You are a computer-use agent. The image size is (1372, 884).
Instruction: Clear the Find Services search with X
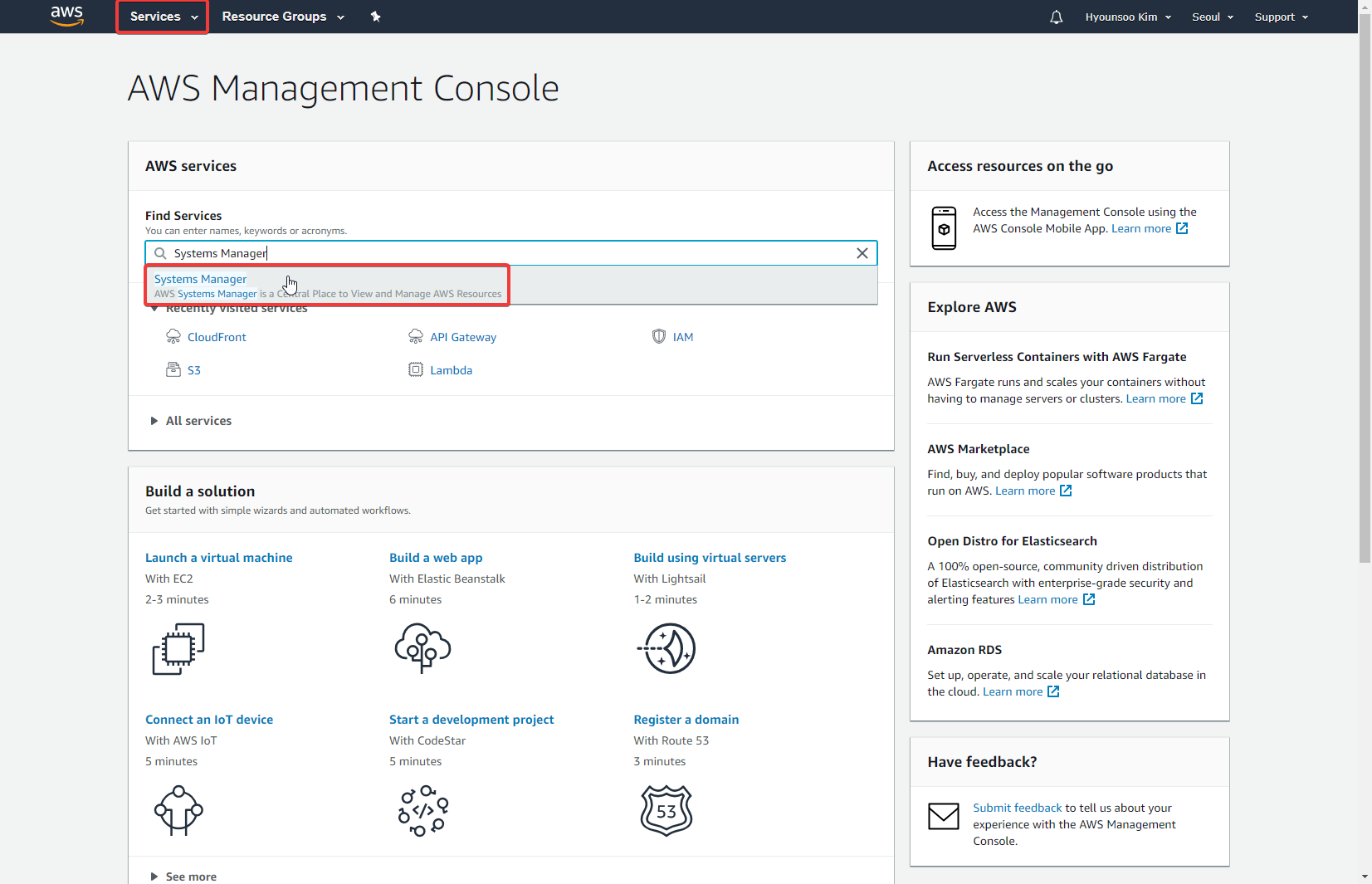(862, 253)
